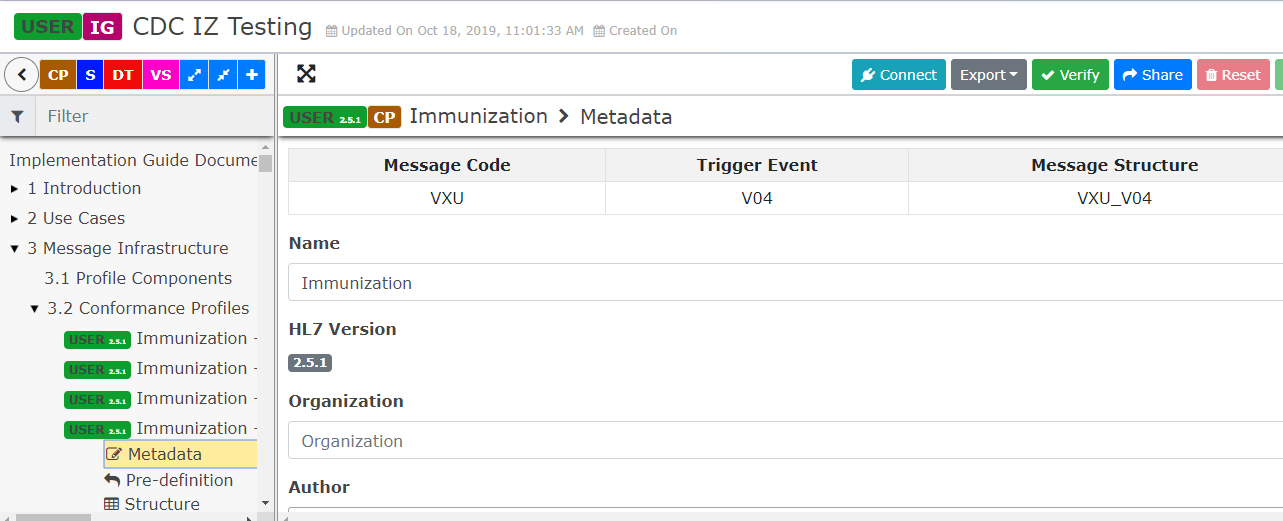Toggle the DT datatypes filter button

tap(123, 75)
